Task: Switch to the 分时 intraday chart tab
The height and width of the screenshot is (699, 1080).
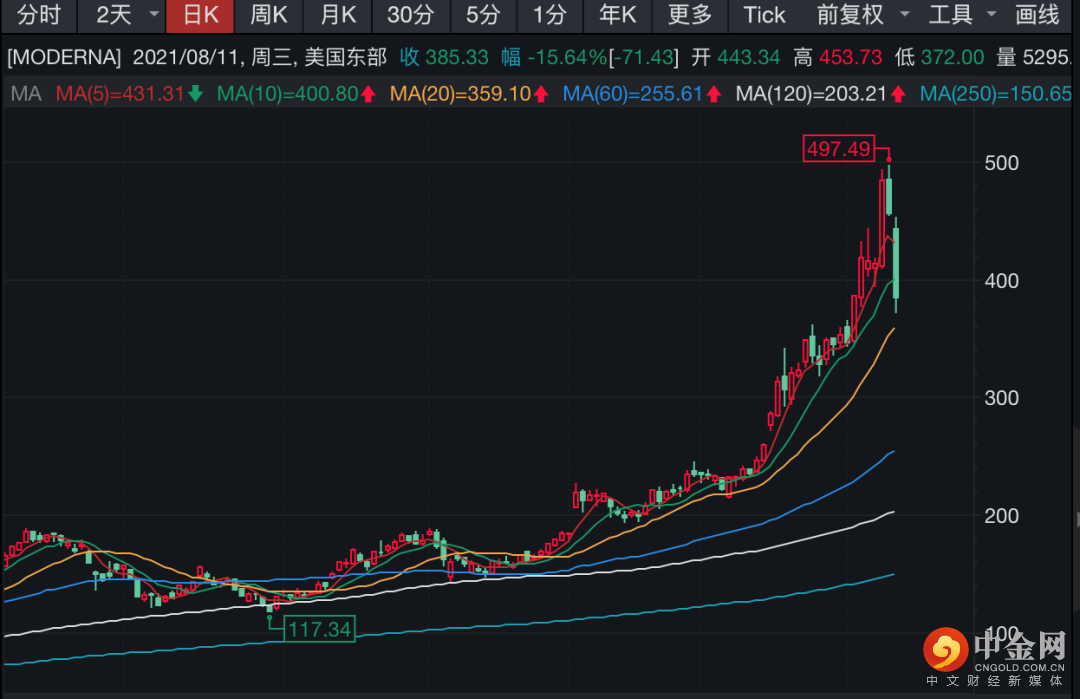Action: click(x=39, y=15)
